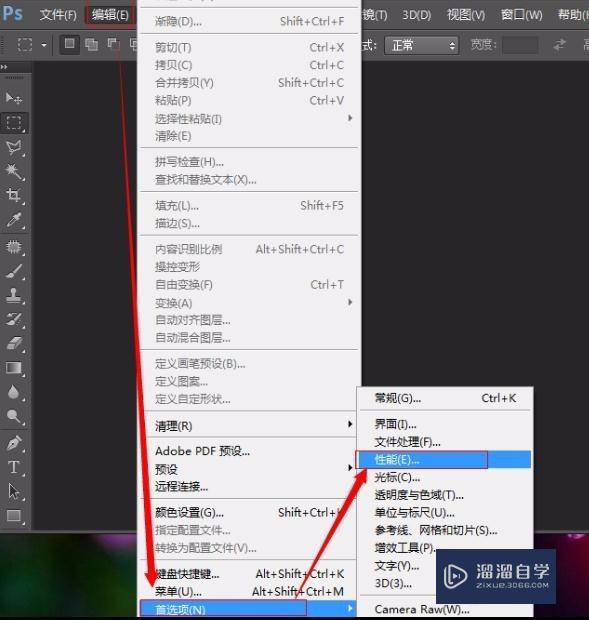Choose 单位与标尺(U)... preferences entry
This screenshot has height=620, width=589.
pos(445,512)
